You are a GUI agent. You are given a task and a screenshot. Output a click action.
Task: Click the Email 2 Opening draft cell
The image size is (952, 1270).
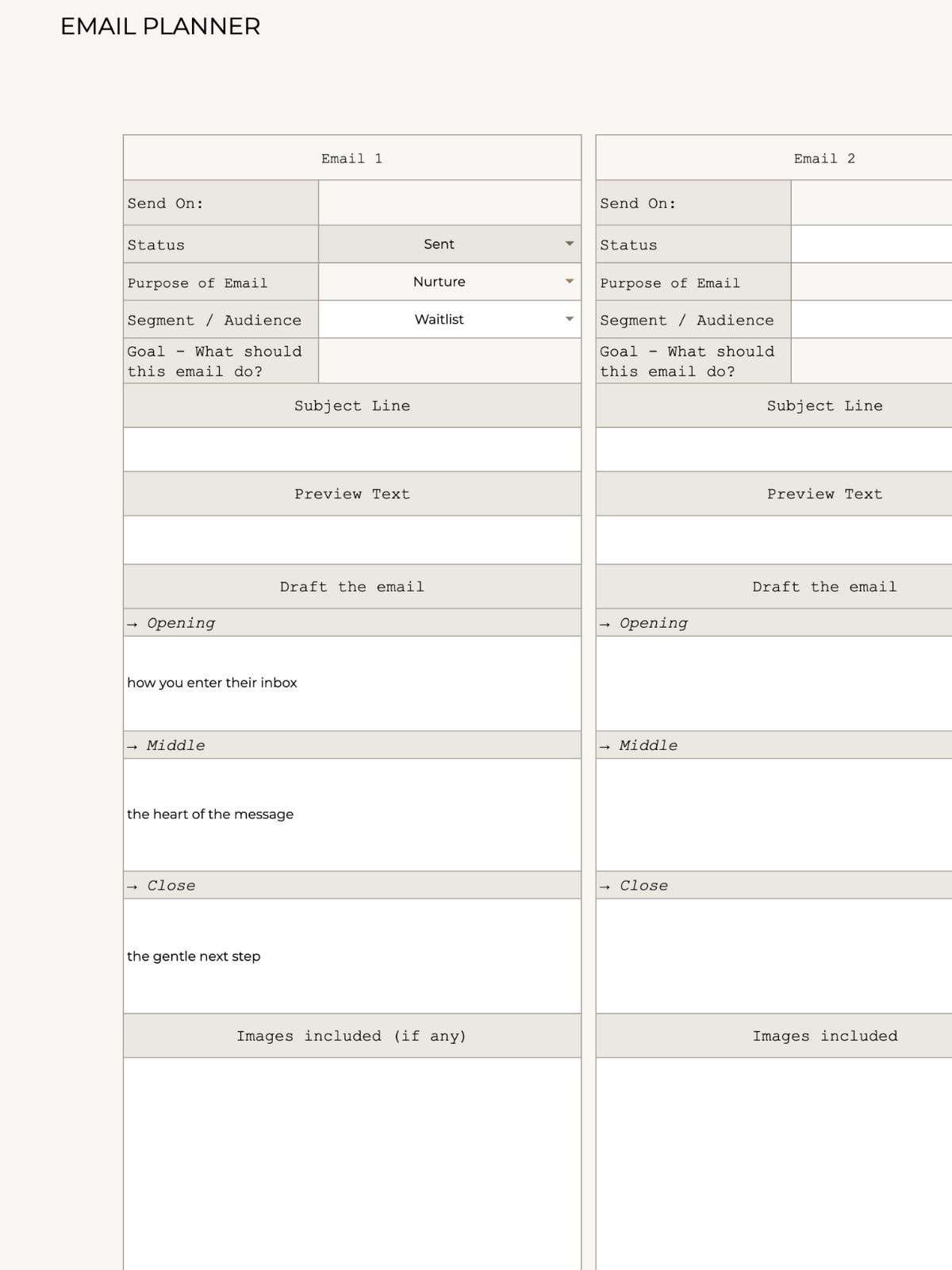(x=773, y=683)
